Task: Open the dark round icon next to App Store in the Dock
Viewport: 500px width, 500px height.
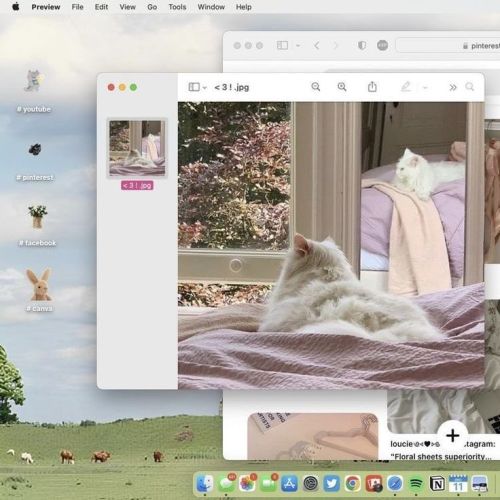Action: [310, 484]
